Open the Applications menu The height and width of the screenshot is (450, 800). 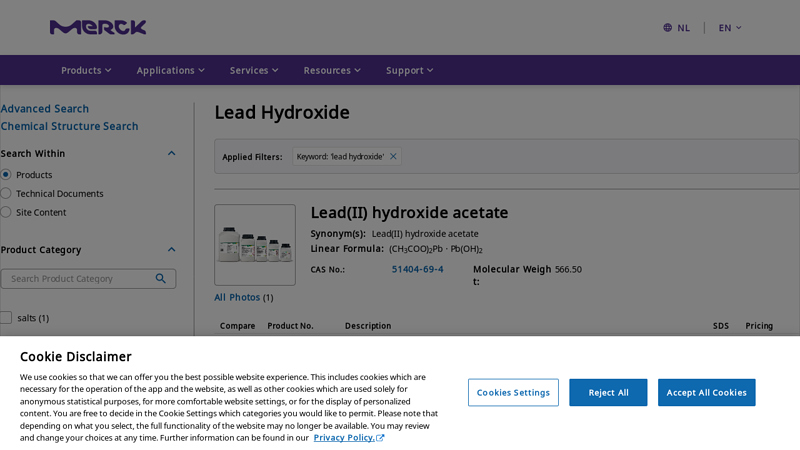coord(170,70)
